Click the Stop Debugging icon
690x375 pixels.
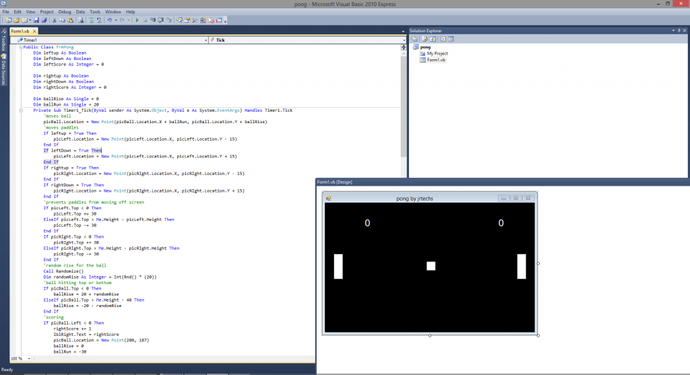(x=145, y=20)
